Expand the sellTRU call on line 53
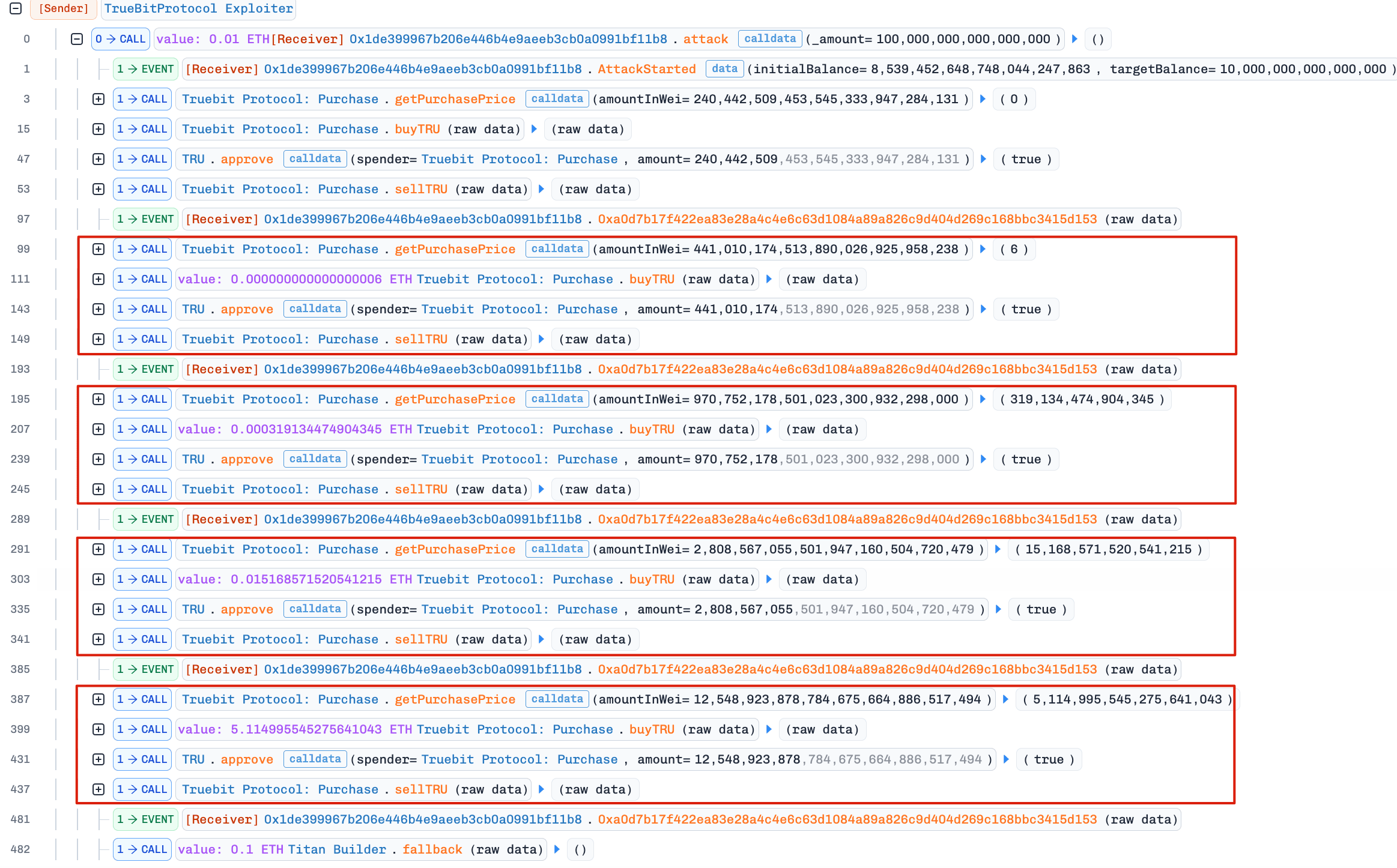 click(x=98, y=189)
